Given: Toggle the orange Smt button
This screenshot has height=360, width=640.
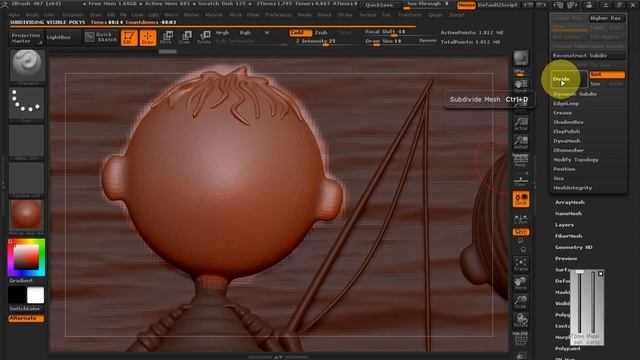Looking at the screenshot, I should (x=607, y=75).
